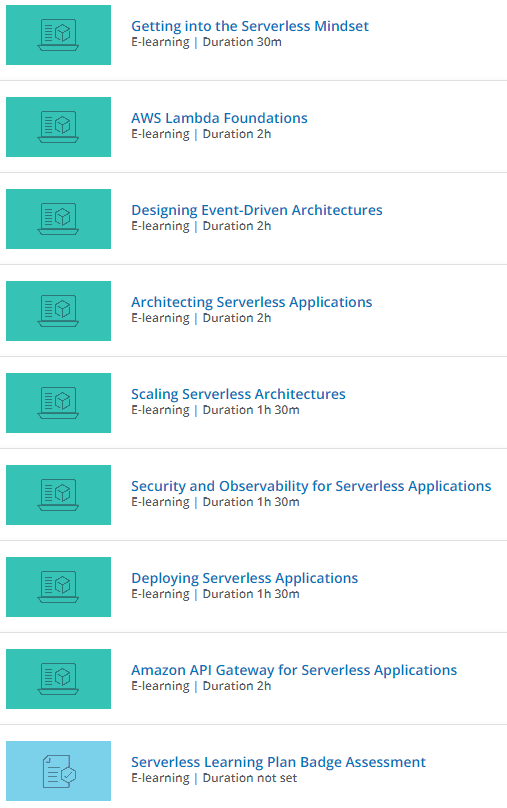Click 'Duration not set' under Badge Assessment
The width and height of the screenshot is (507, 808).
pyautogui.click(x=250, y=778)
